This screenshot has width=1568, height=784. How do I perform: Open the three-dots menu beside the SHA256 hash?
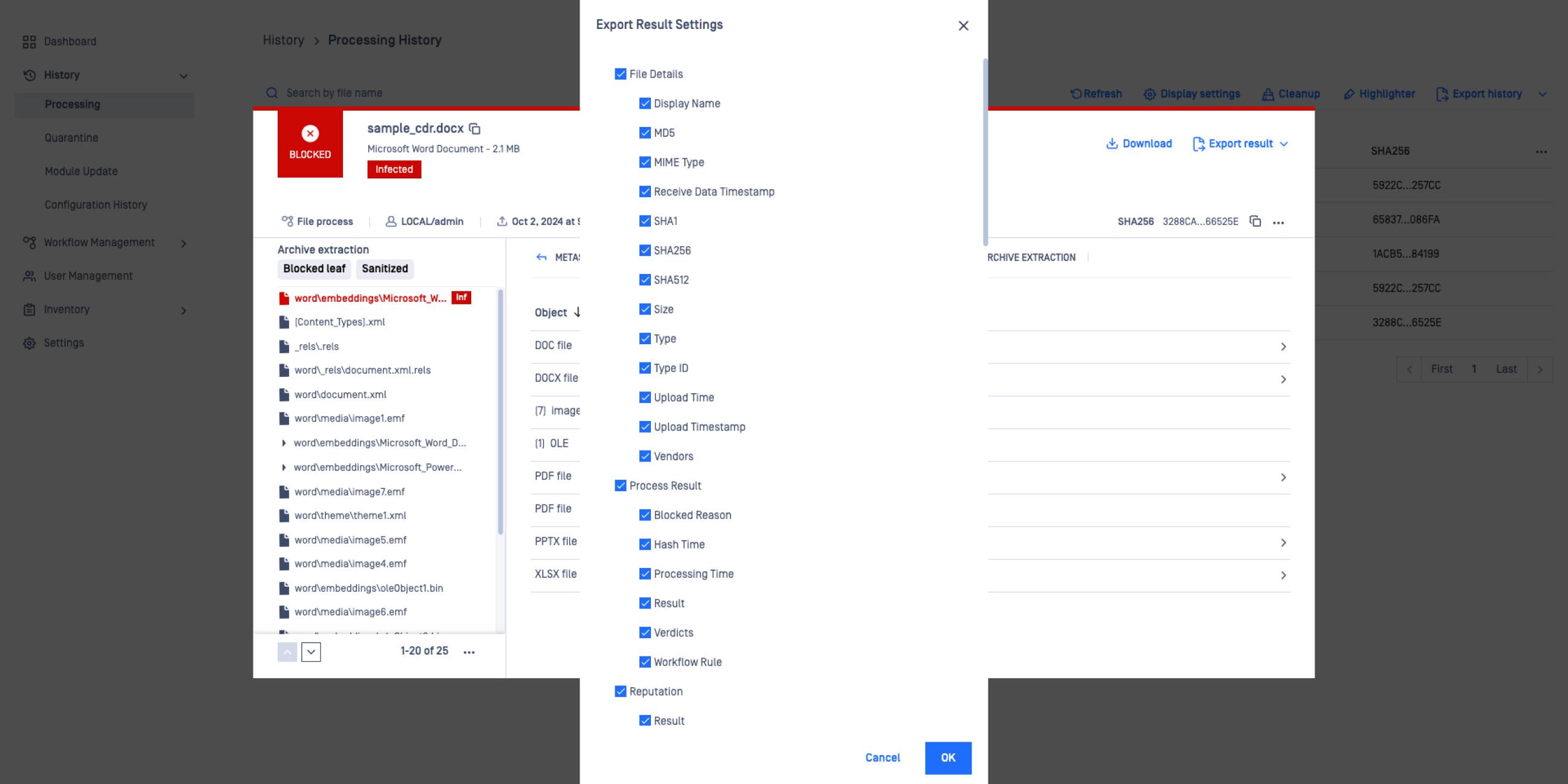click(1278, 222)
